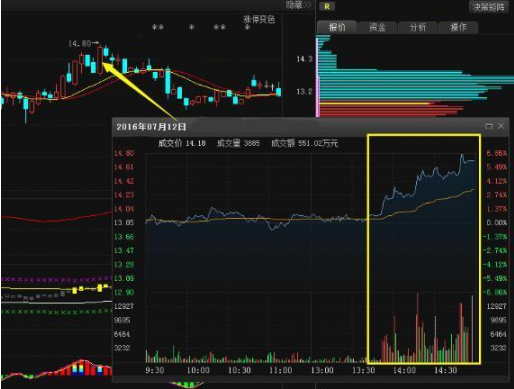Click the 14.3 label on distribution chart
This screenshot has width=514, height=389.
coord(304,59)
